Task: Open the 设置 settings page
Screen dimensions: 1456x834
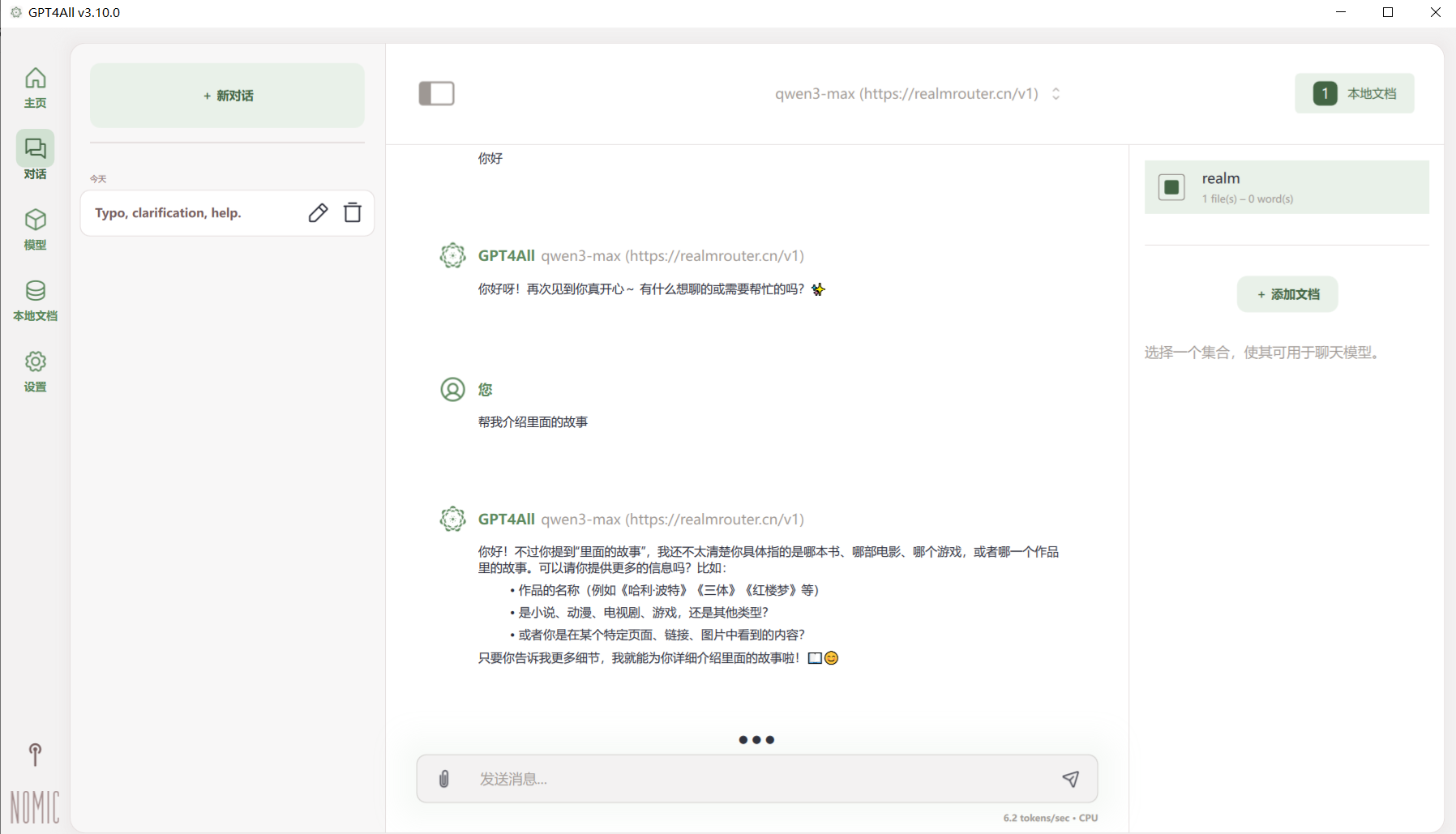Action: 35,371
